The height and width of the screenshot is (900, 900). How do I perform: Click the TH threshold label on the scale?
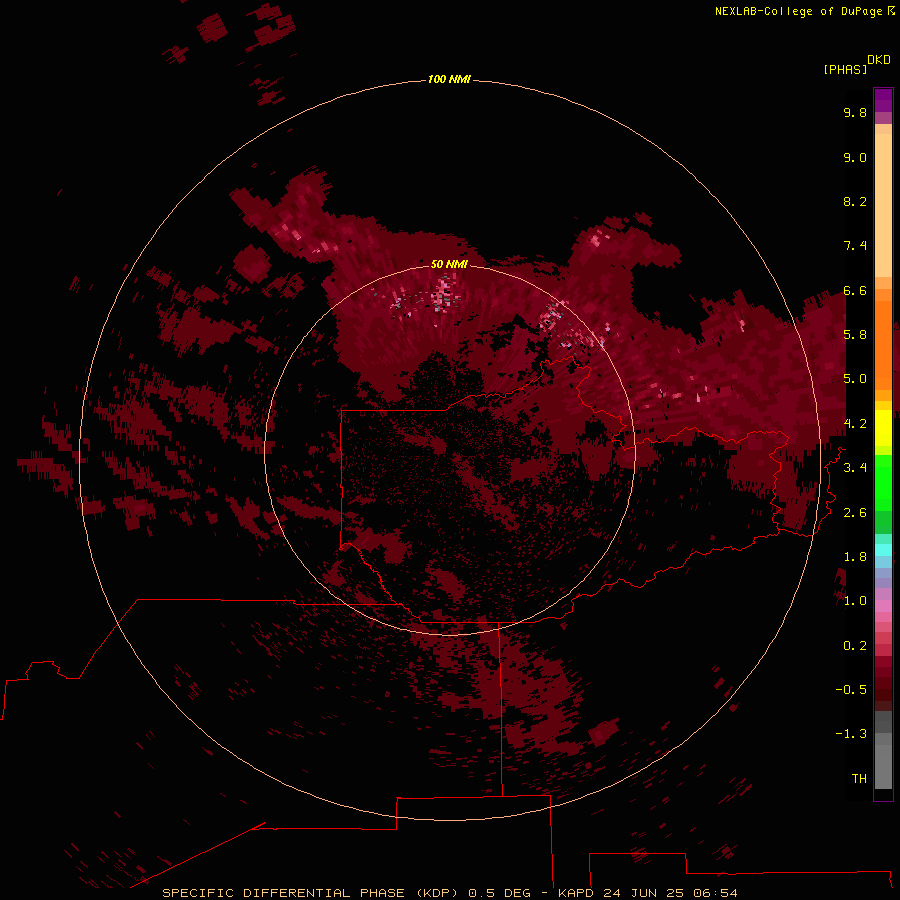click(859, 779)
